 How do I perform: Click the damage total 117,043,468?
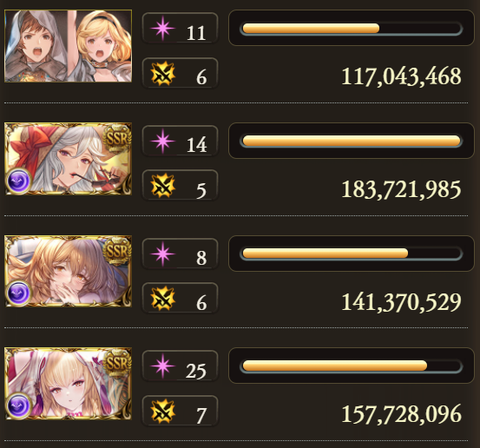402,77
